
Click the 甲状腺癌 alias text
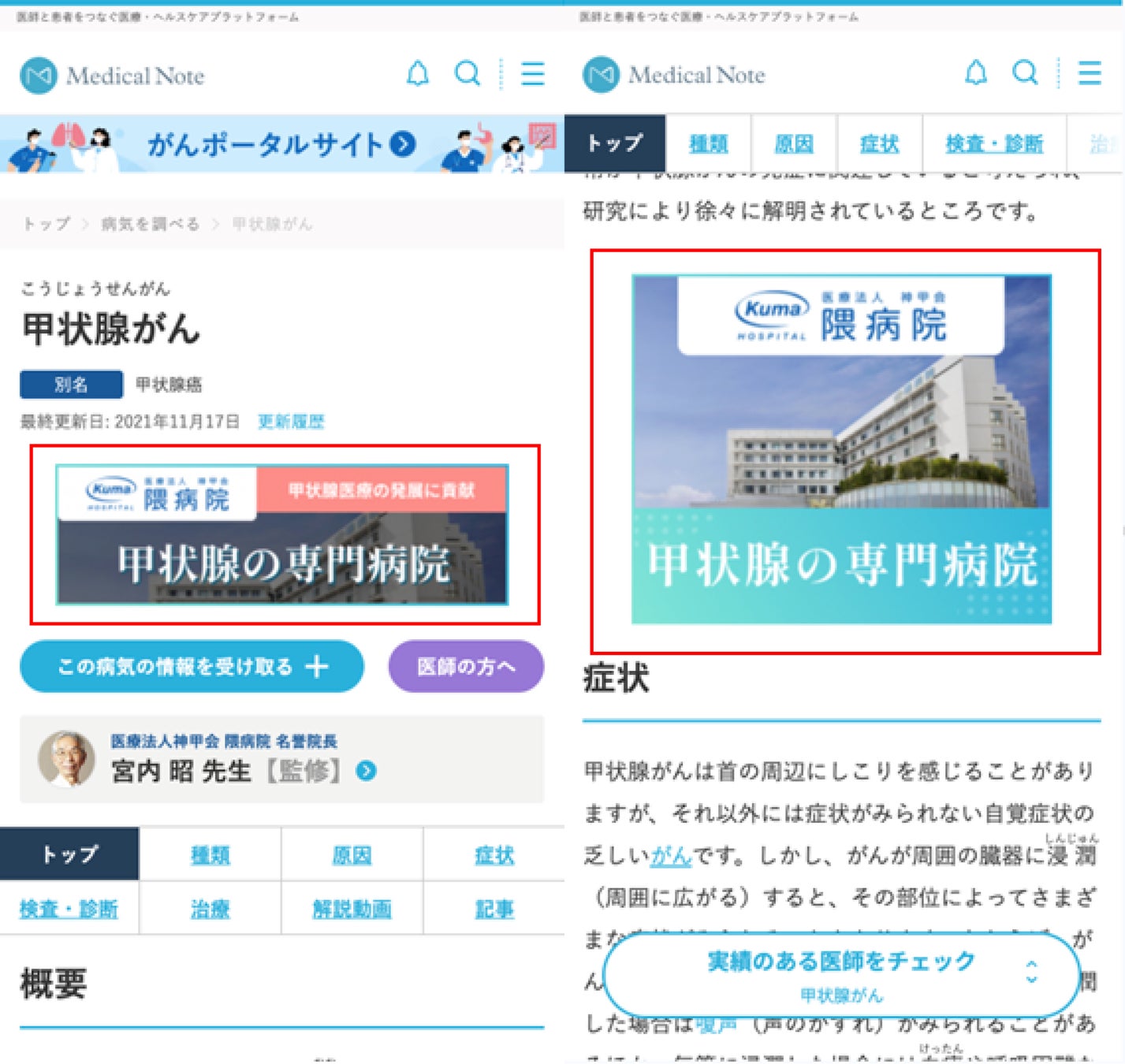click(169, 385)
